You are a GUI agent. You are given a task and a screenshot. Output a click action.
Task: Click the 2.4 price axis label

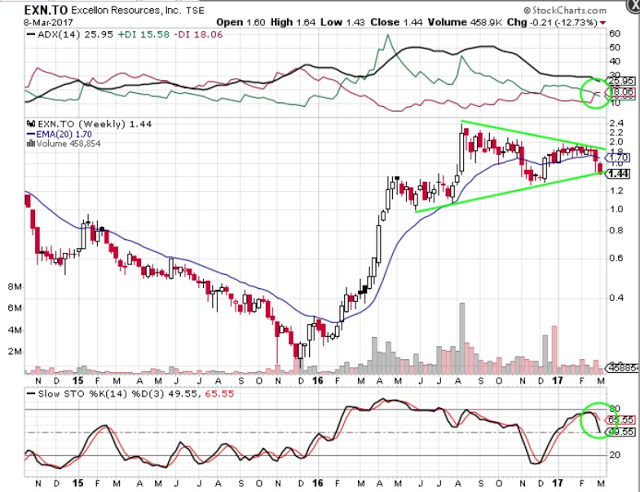pos(617,123)
